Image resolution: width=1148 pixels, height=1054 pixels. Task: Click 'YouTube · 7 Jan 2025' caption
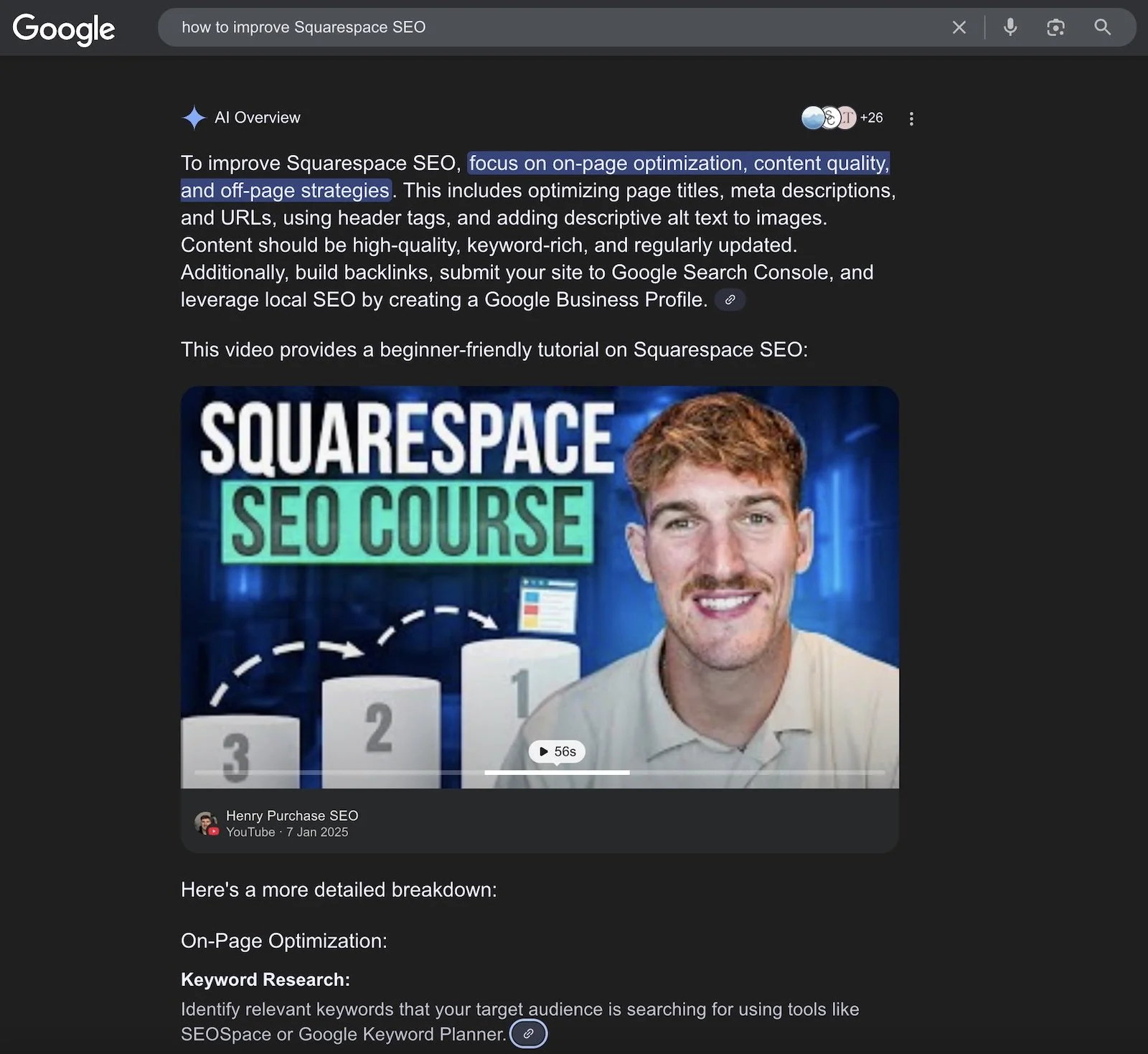pyautogui.click(x=287, y=832)
